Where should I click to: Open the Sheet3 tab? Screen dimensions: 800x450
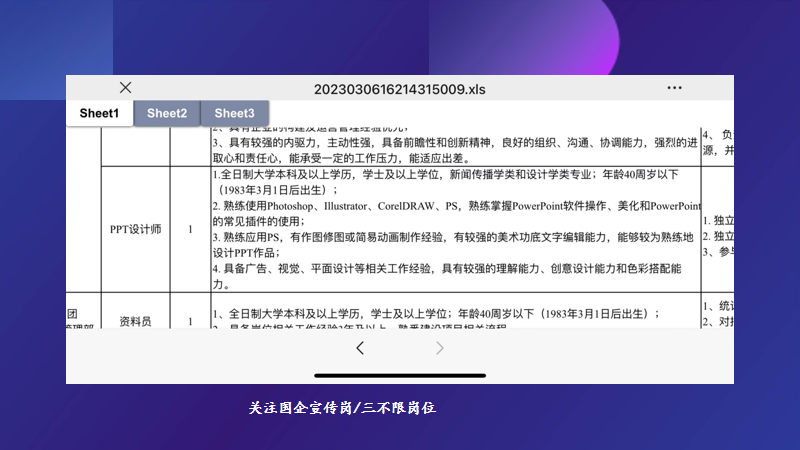(x=234, y=113)
